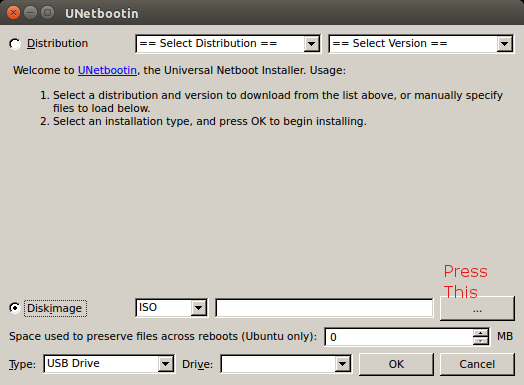Viewport: 524px width, 385px height.
Task: Open the ISO image type dropdown
Action: point(171,307)
